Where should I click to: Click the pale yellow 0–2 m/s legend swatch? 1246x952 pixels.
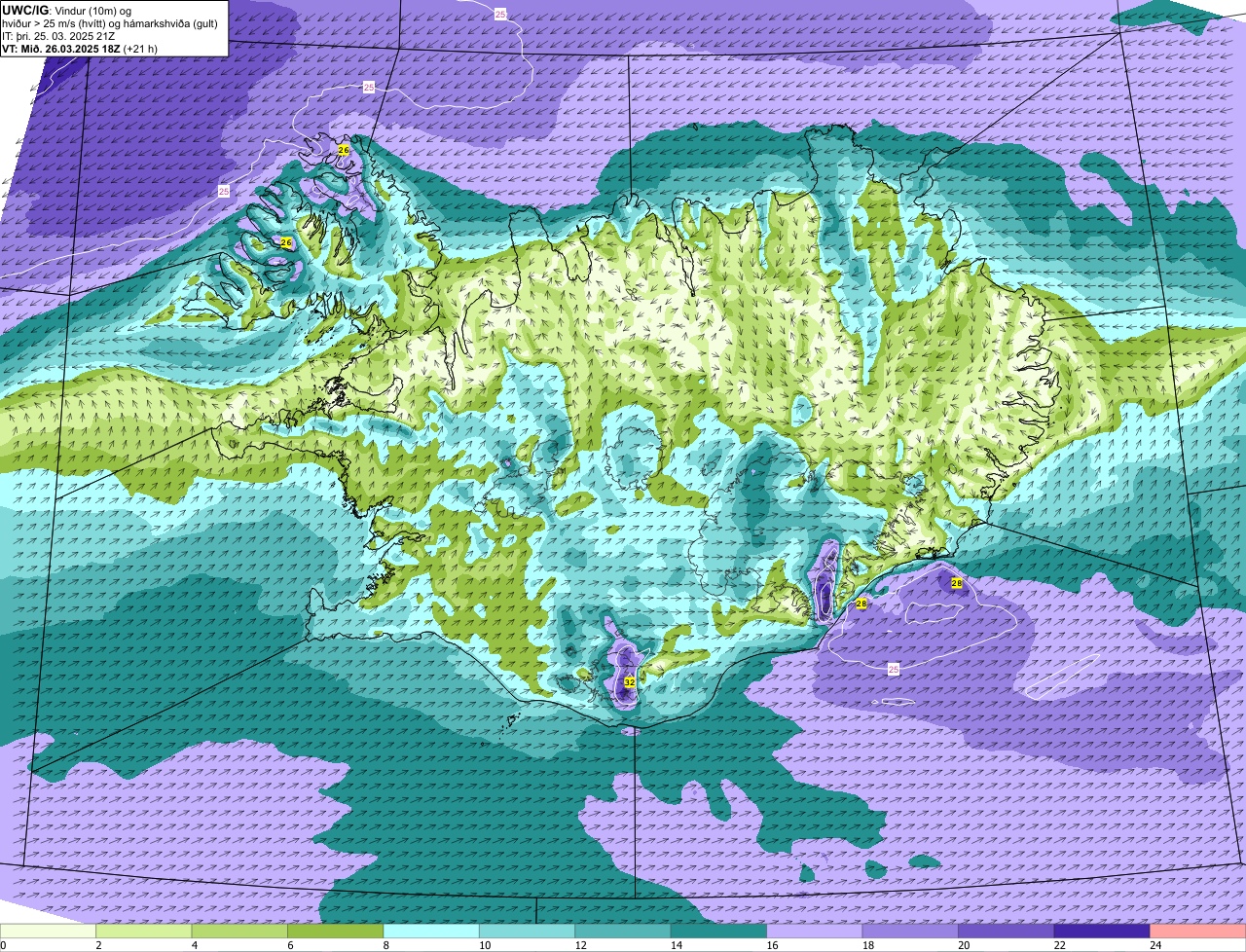[49, 932]
